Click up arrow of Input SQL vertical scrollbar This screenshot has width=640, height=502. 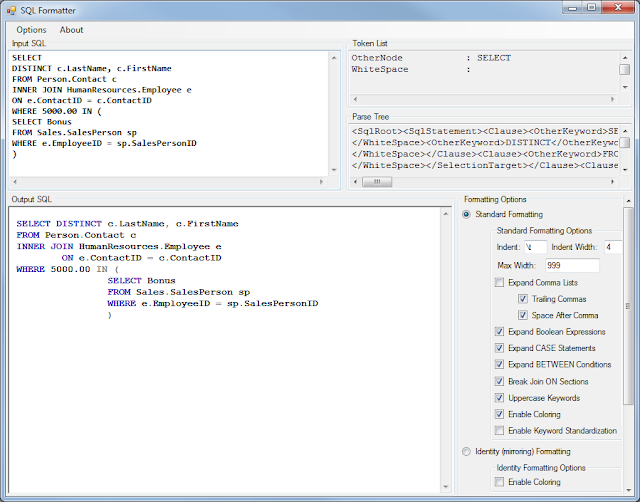point(334,58)
